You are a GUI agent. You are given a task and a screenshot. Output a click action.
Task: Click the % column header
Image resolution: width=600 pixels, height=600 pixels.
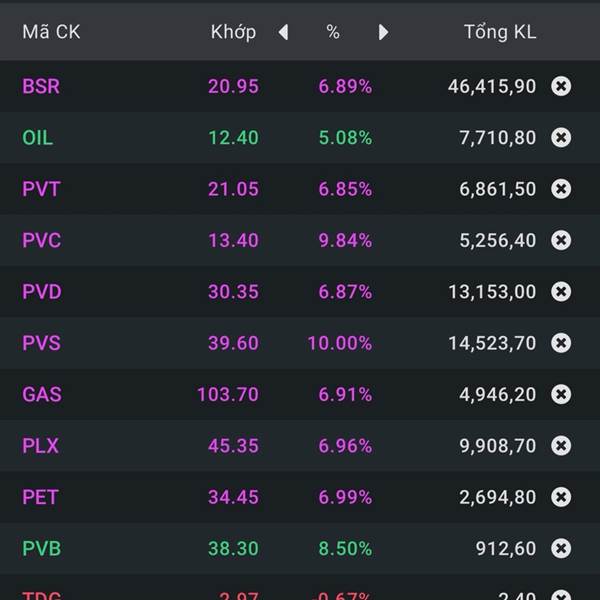(x=333, y=32)
